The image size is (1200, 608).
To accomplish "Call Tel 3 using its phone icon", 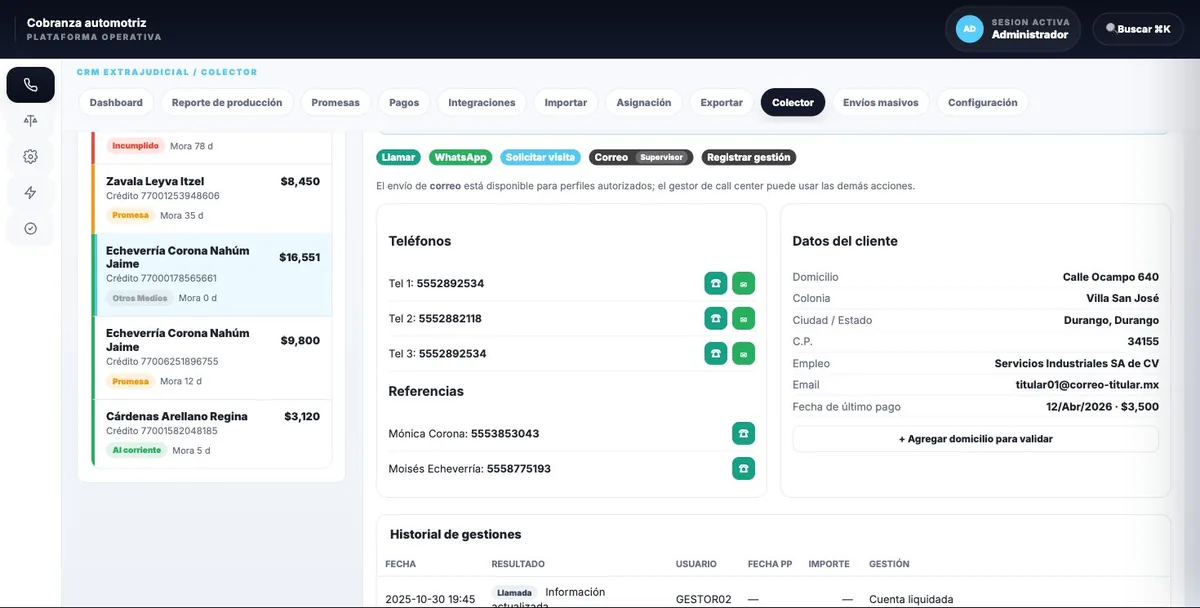I will (x=715, y=353).
